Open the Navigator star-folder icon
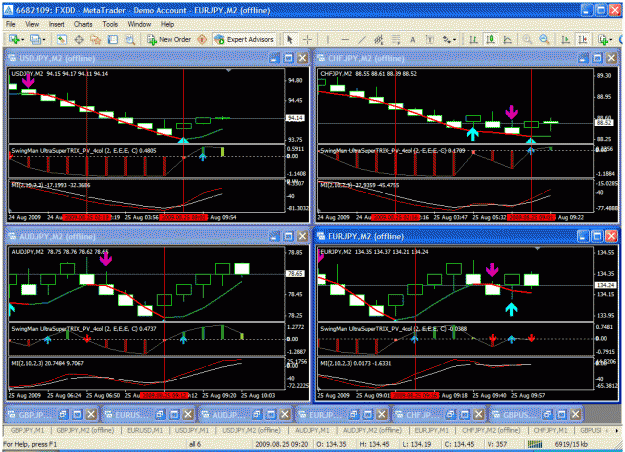Screen dimensions: 625x452 tap(96, 39)
